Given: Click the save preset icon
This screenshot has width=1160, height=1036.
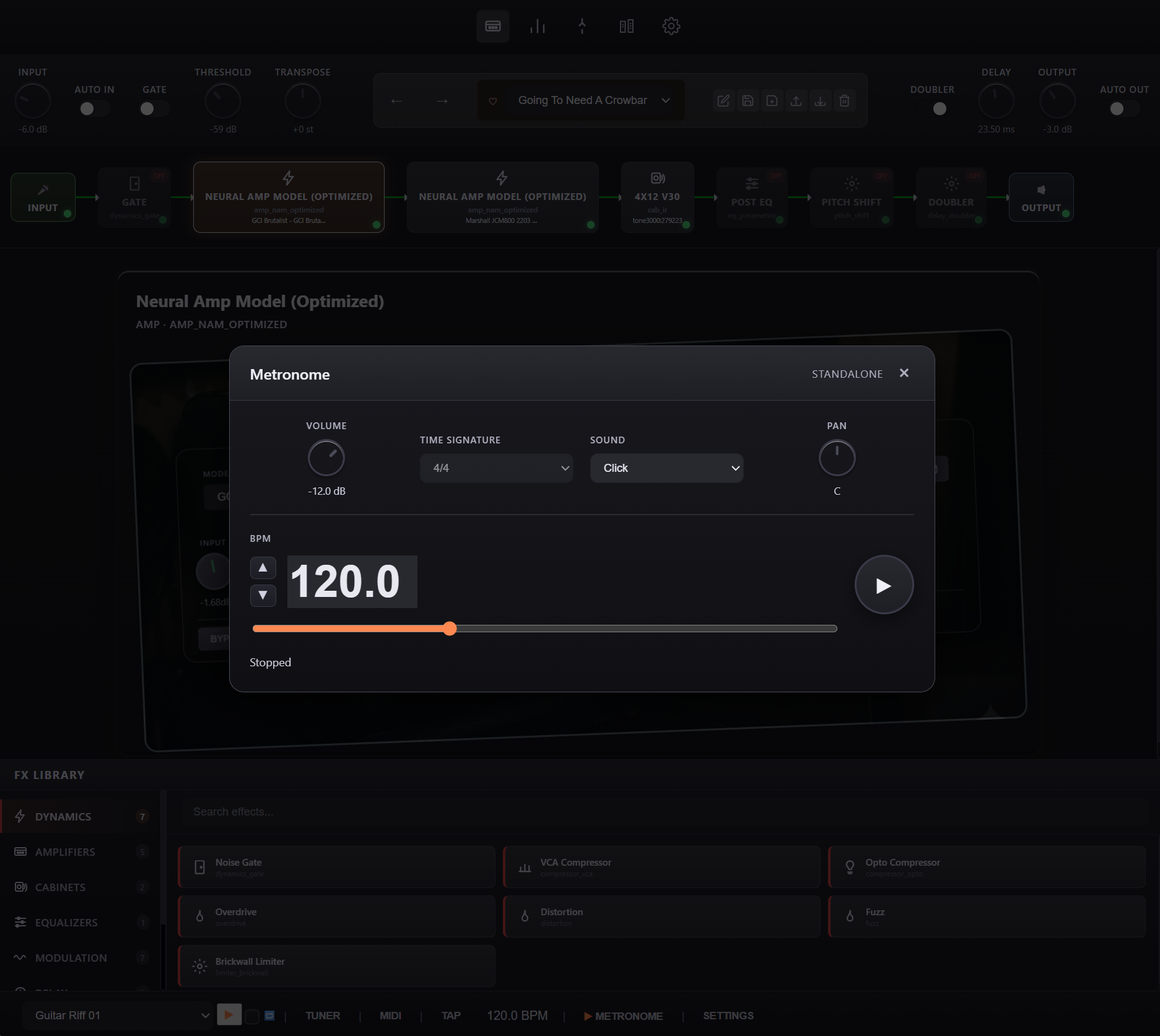Looking at the screenshot, I should click(747, 100).
